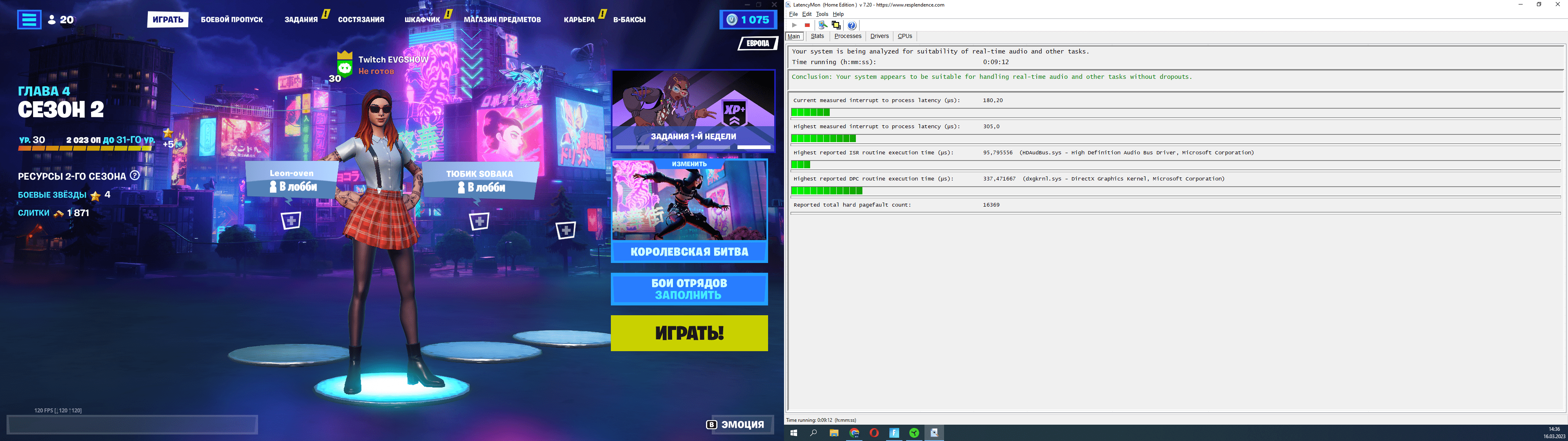1568x441 pixels.
Task: Click the green crowned player avatar icon
Action: (x=345, y=65)
